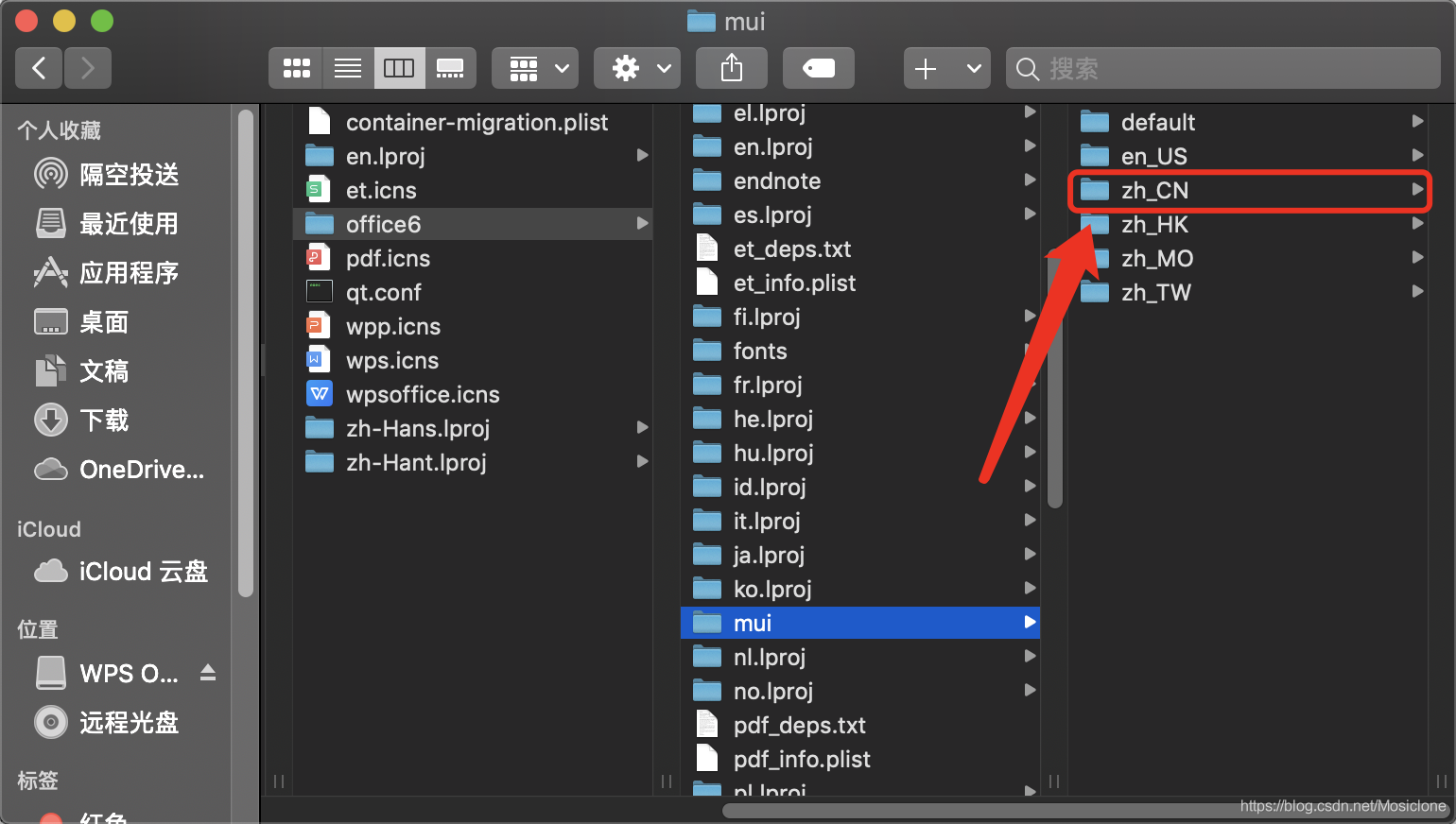The image size is (1456, 824).
Task: Switch to column view
Action: tap(399, 68)
